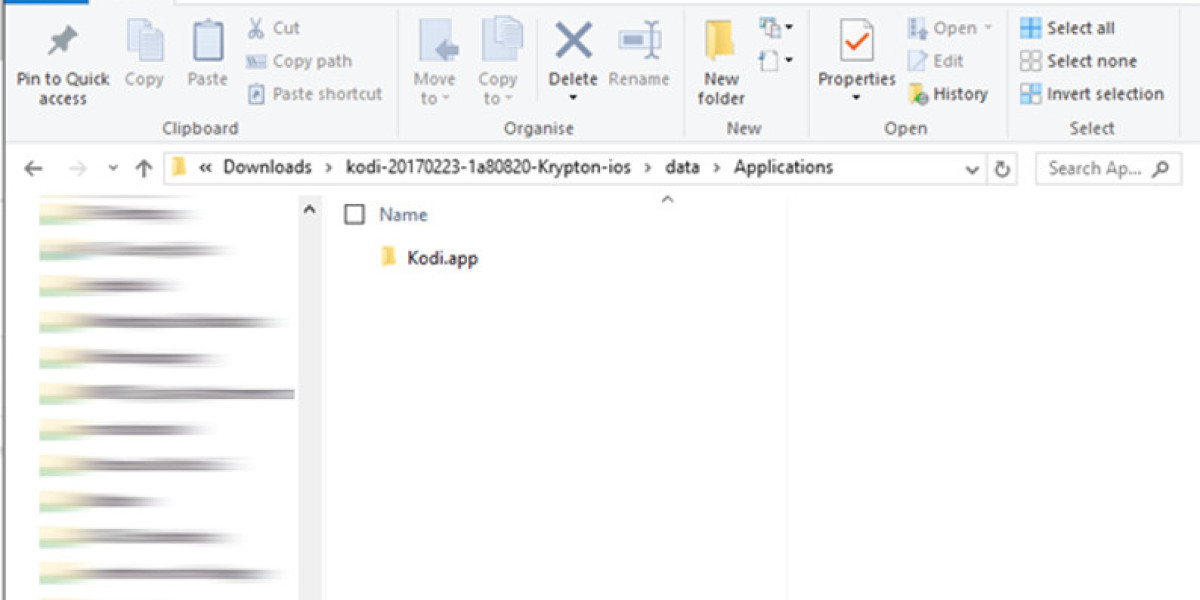Expand the Move to dropdown
This screenshot has height=600, width=1200.
coord(434,88)
